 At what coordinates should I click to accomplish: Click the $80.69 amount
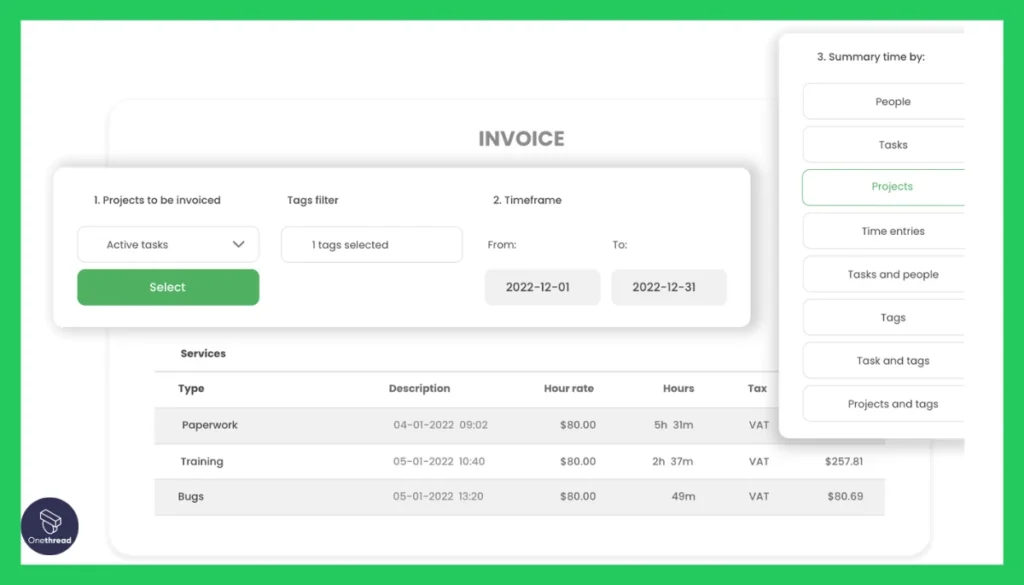(845, 496)
